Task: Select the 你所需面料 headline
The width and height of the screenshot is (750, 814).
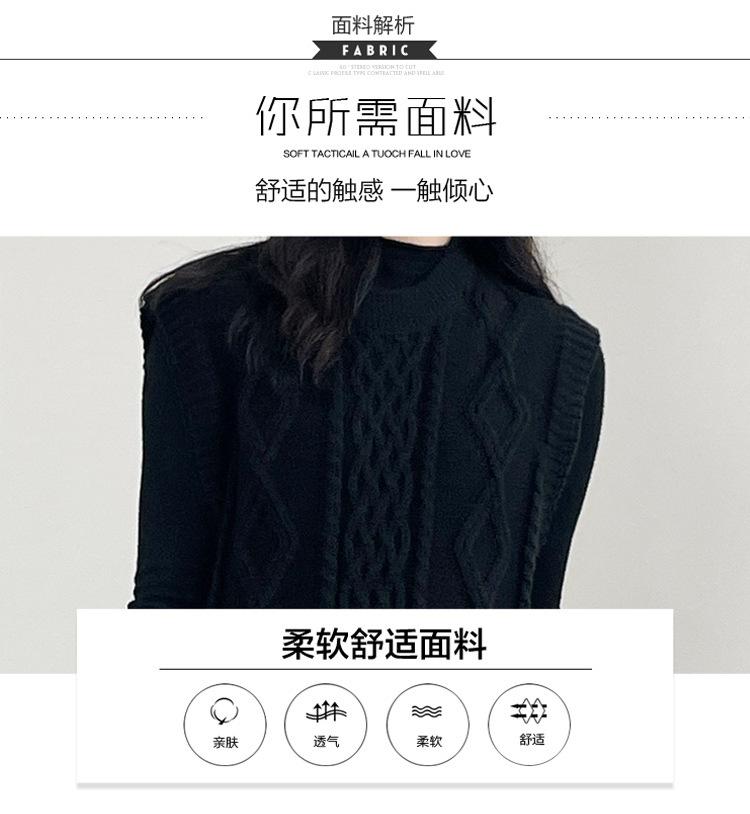Action: tap(376, 116)
